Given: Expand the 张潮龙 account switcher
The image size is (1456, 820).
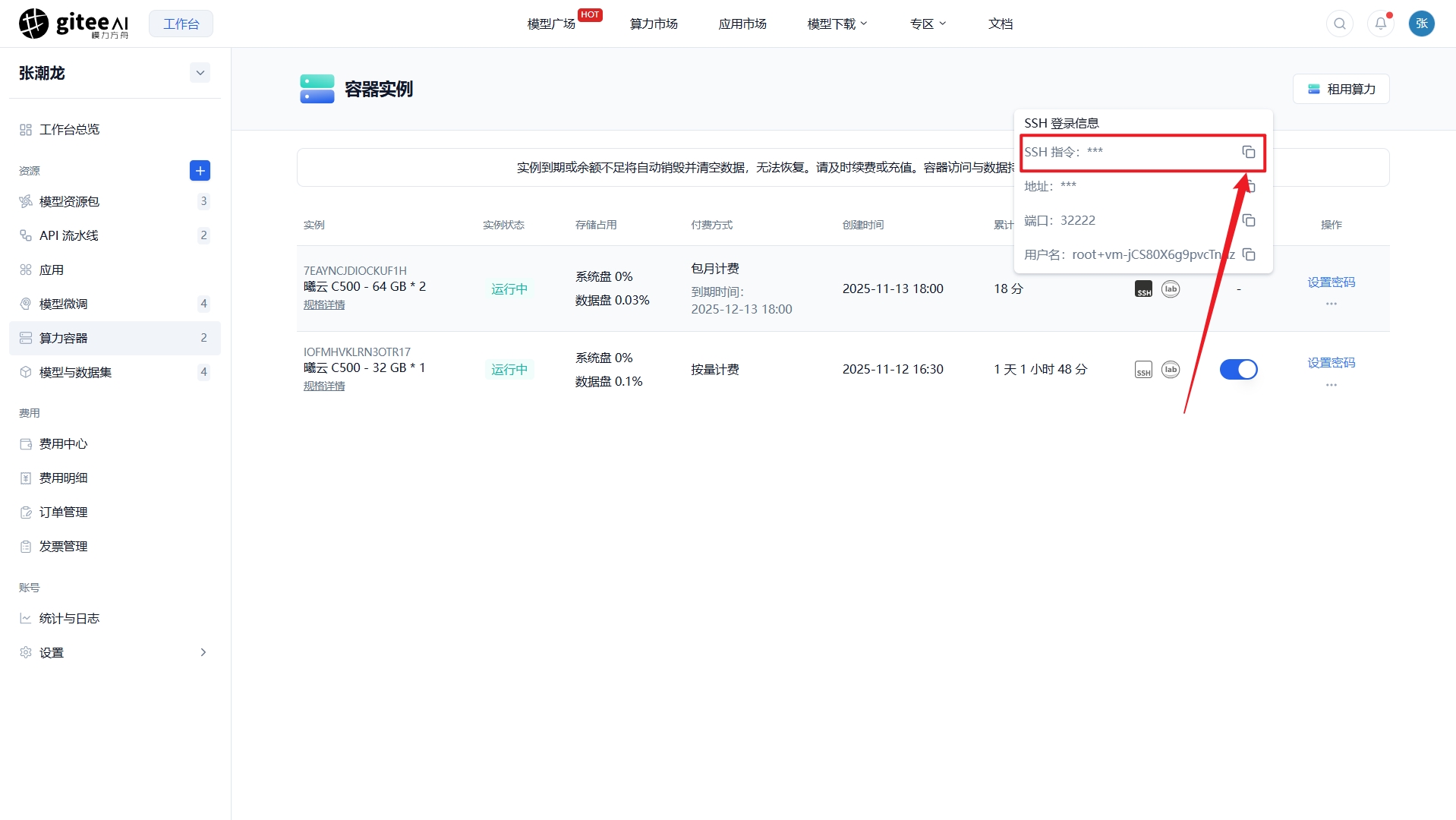Looking at the screenshot, I should pos(200,73).
